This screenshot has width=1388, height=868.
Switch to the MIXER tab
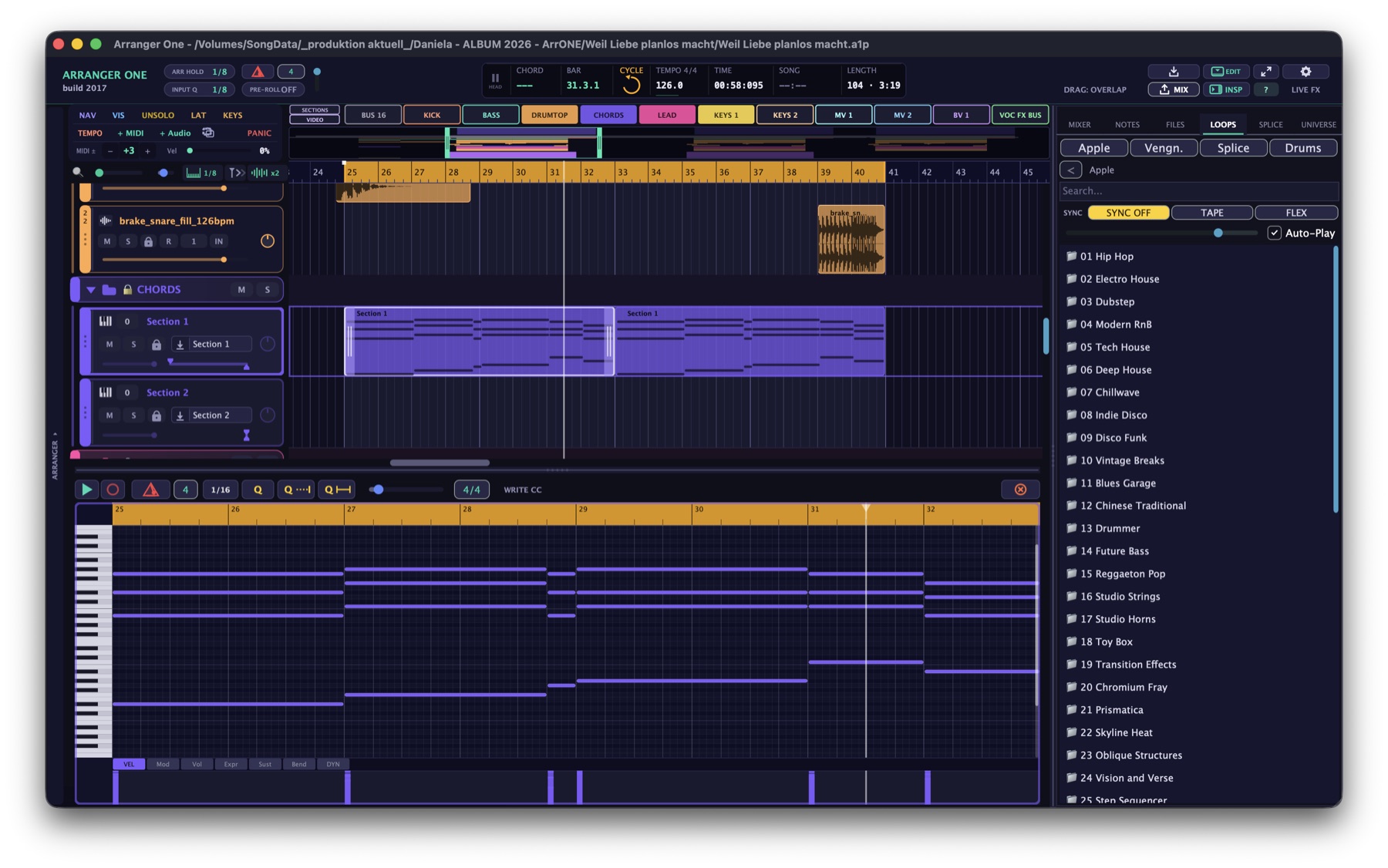pyautogui.click(x=1079, y=125)
